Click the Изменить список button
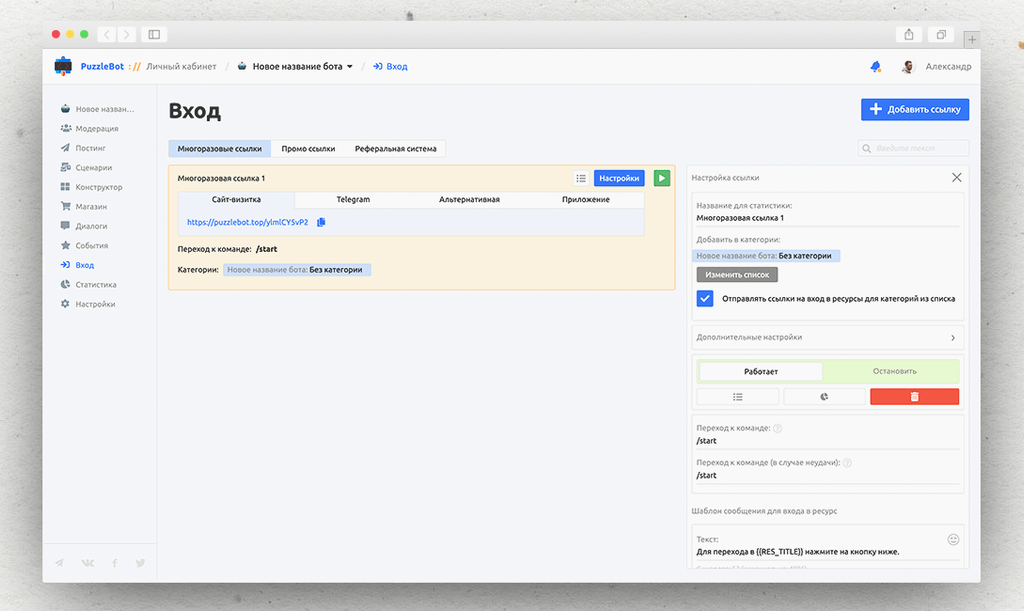 (737, 275)
